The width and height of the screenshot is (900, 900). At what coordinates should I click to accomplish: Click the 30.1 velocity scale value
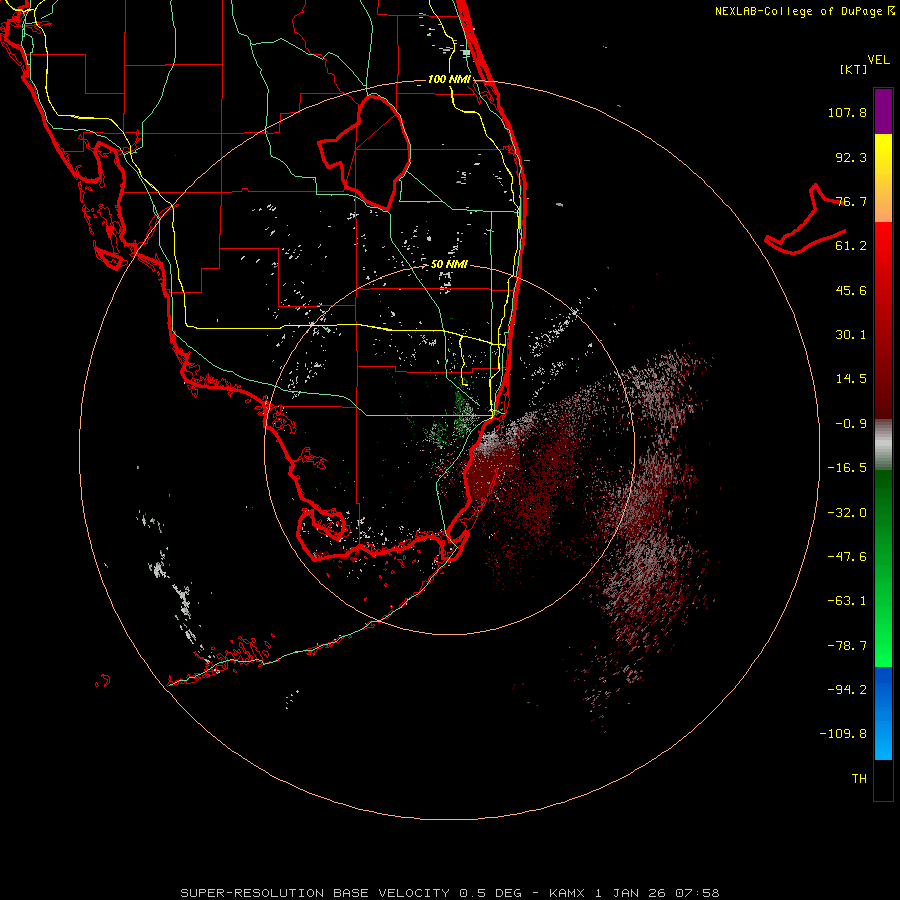851,335
